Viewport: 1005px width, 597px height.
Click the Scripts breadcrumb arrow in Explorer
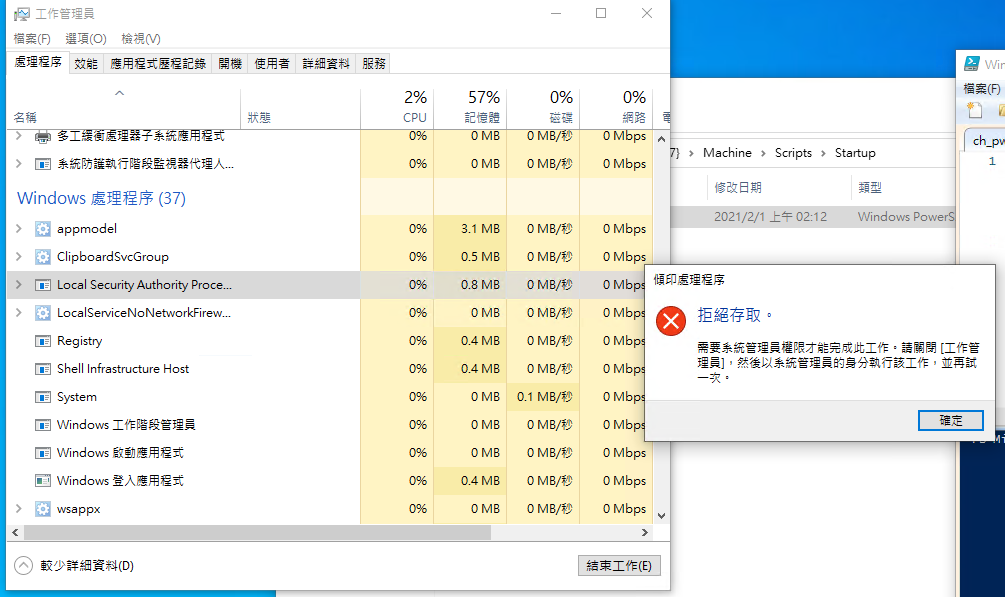click(824, 153)
